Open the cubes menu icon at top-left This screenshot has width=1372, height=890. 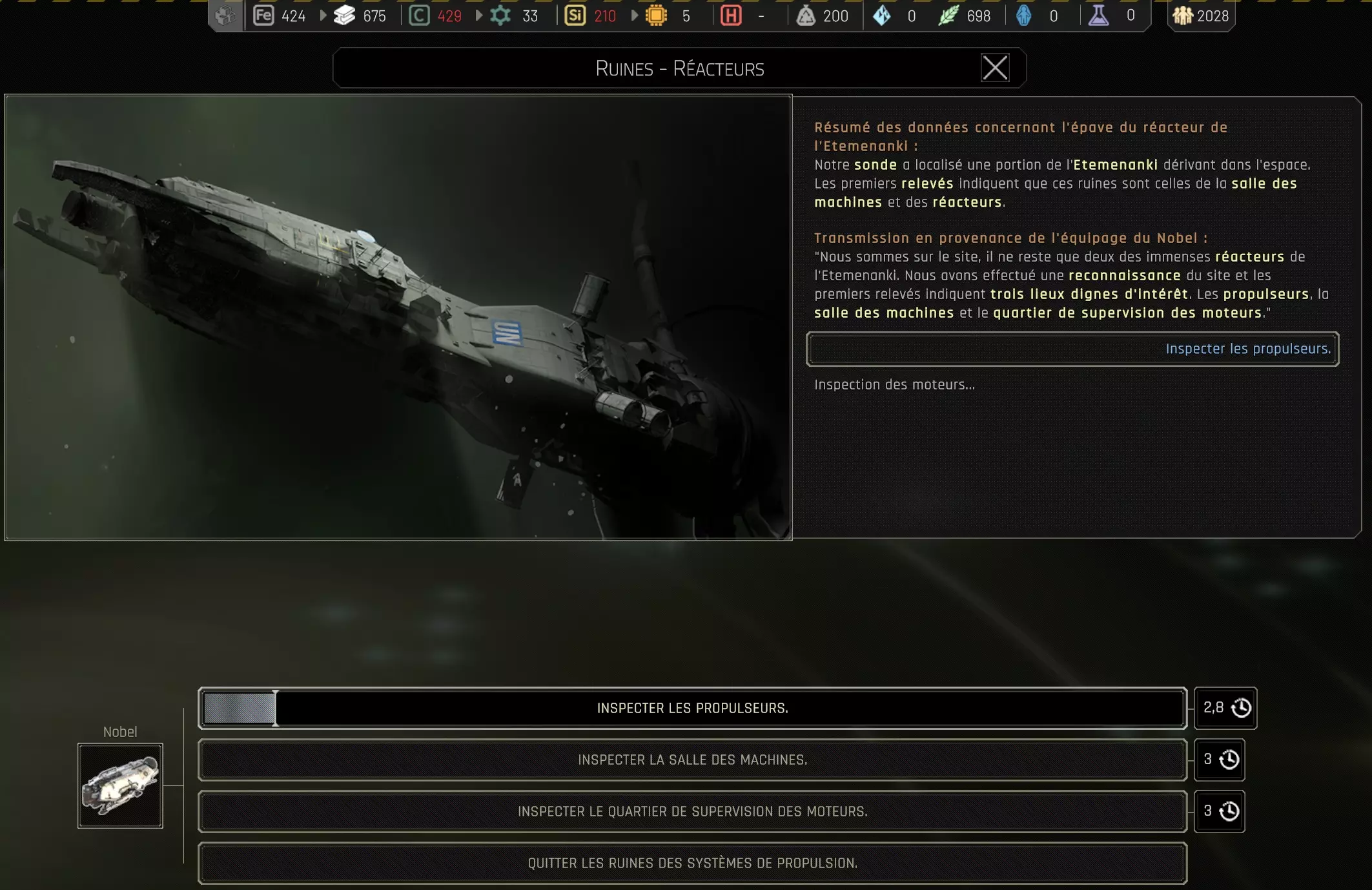coord(225,16)
